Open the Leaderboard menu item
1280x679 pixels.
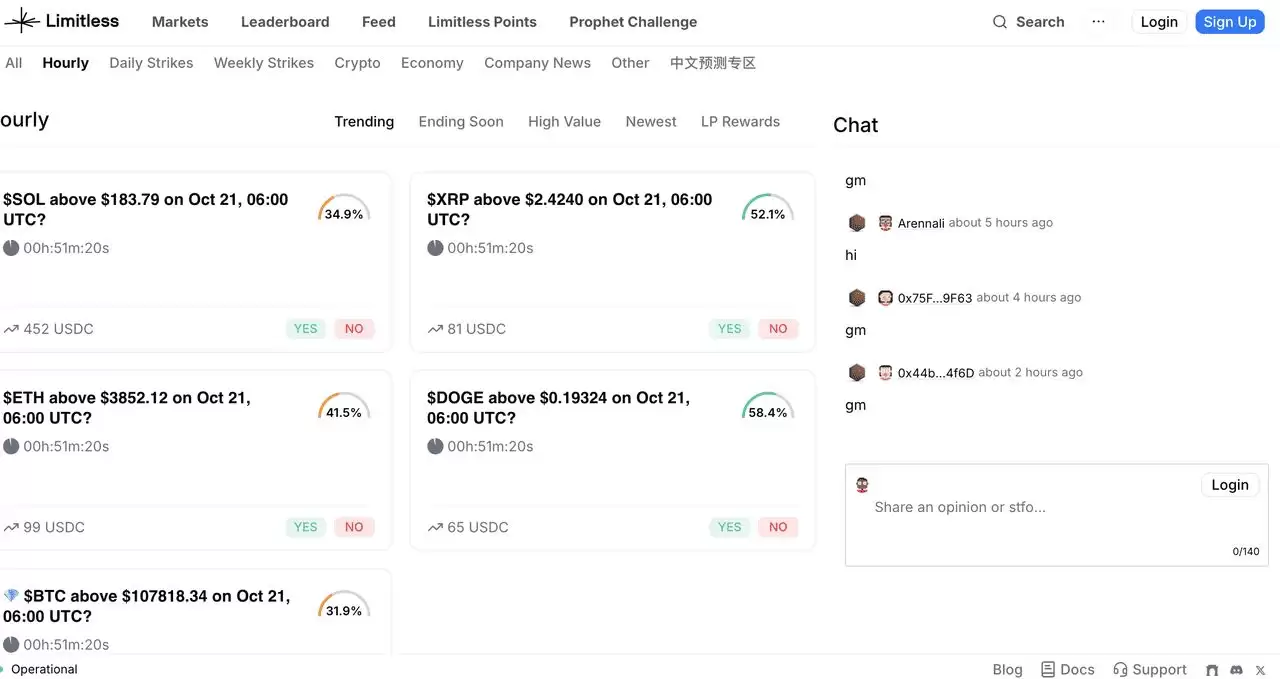click(285, 21)
